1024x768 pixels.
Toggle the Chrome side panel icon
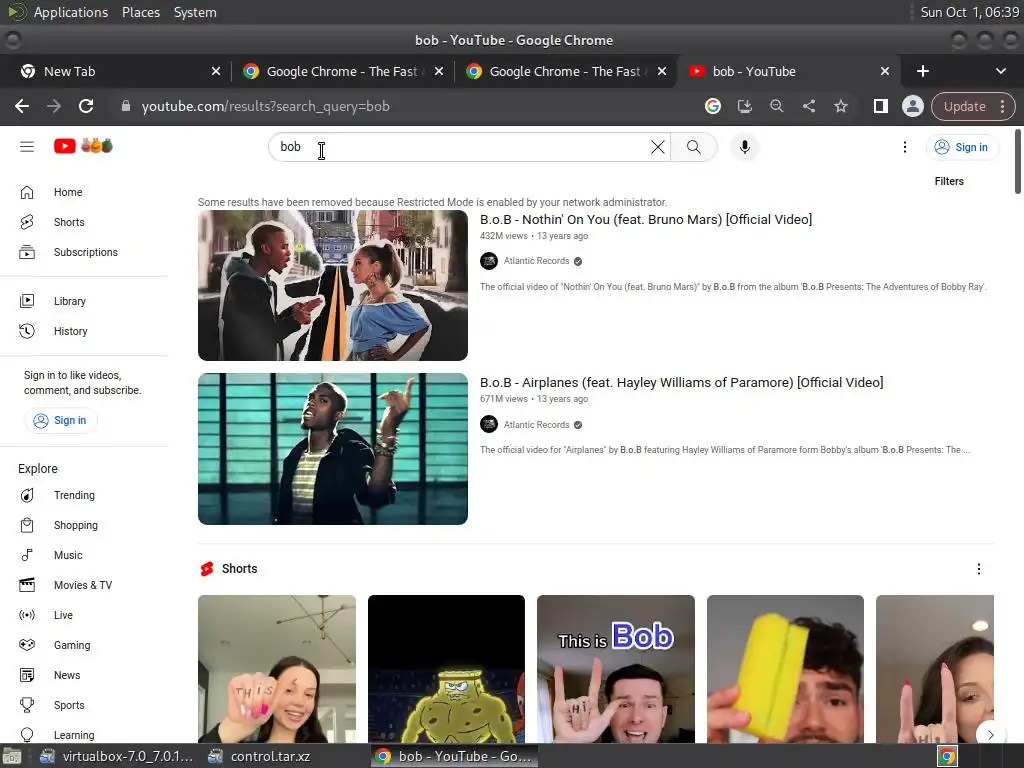click(x=880, y=106)
